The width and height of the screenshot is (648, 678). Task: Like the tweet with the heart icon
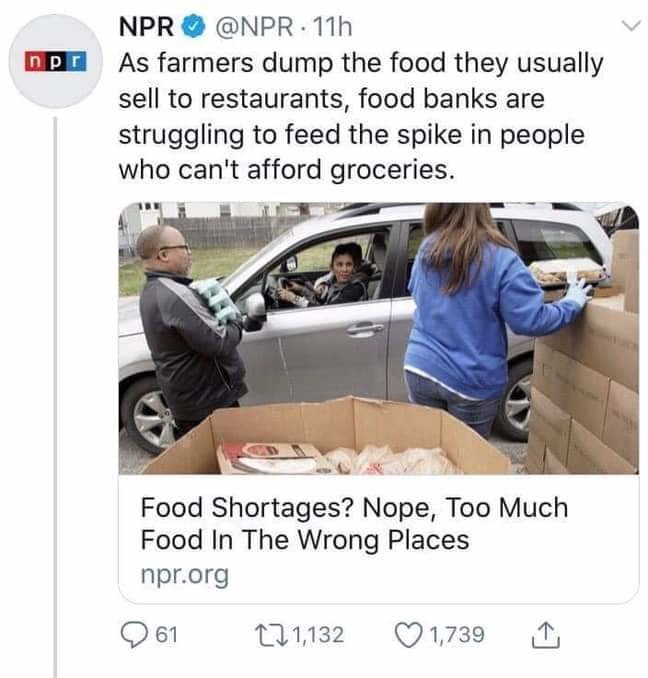pyautogui.click(x=409, y=635)
